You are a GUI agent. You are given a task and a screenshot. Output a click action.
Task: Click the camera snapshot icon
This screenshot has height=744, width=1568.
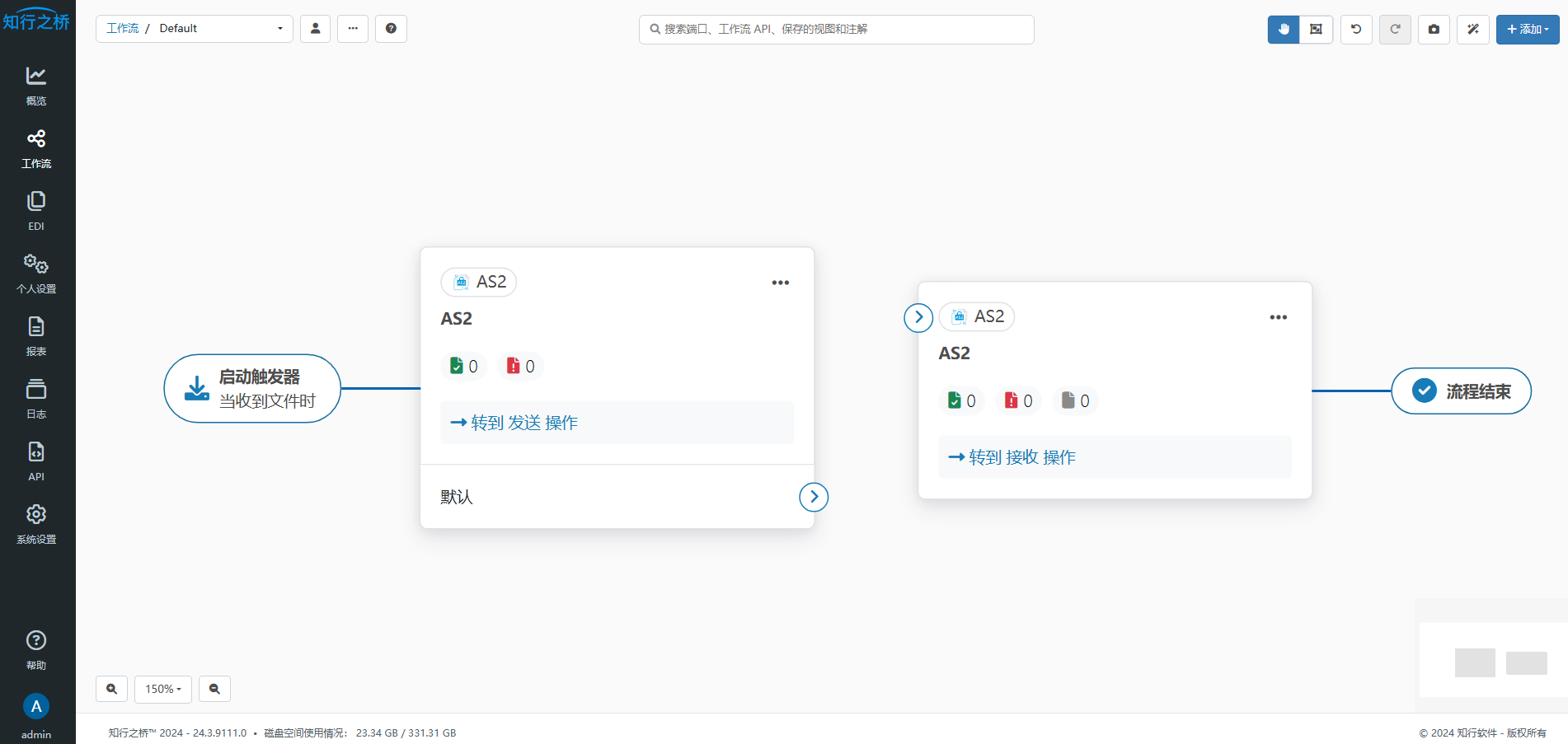click(1434, 29)
